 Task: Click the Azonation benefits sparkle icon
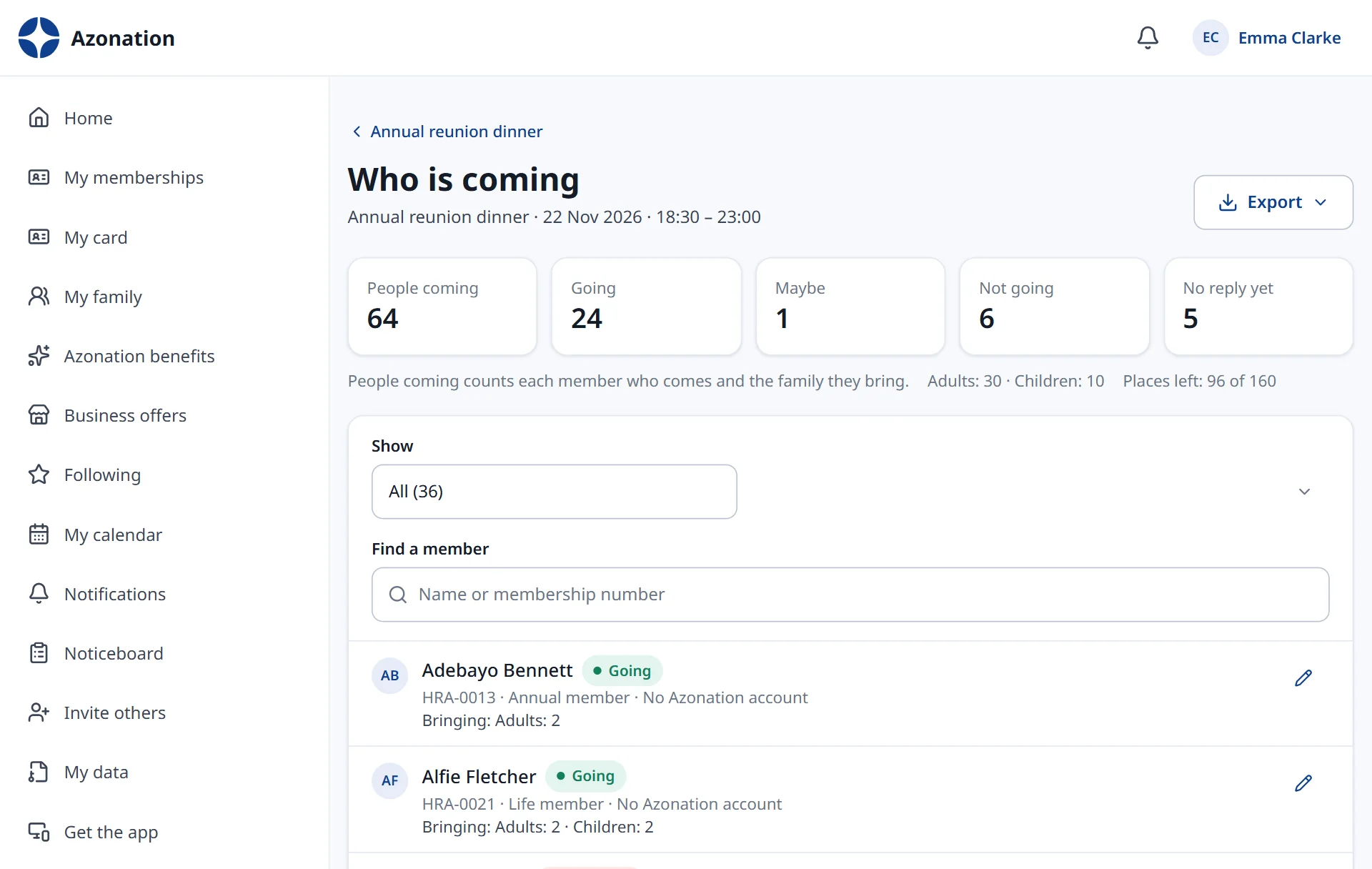(39, 356)
